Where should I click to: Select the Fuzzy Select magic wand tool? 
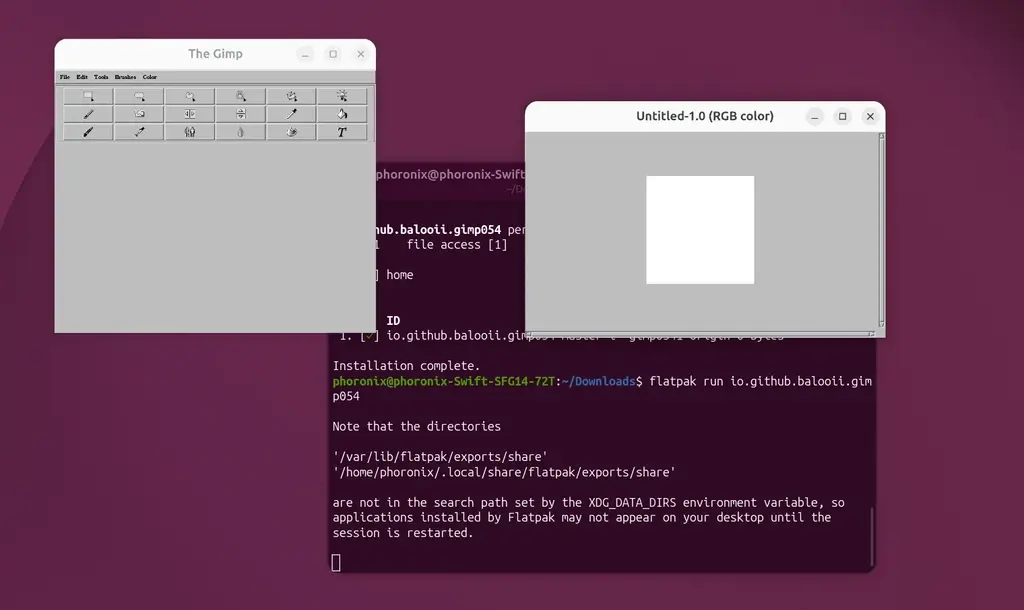[241, 96]
